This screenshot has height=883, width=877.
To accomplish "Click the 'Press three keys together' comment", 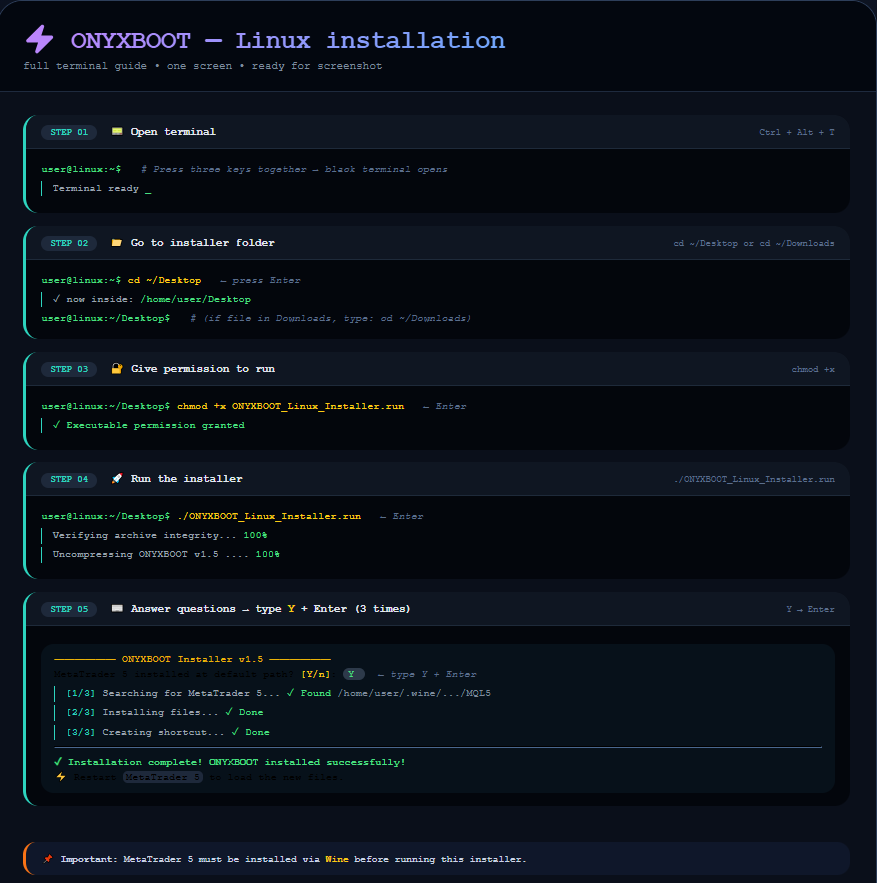I will tap(294, 170).
